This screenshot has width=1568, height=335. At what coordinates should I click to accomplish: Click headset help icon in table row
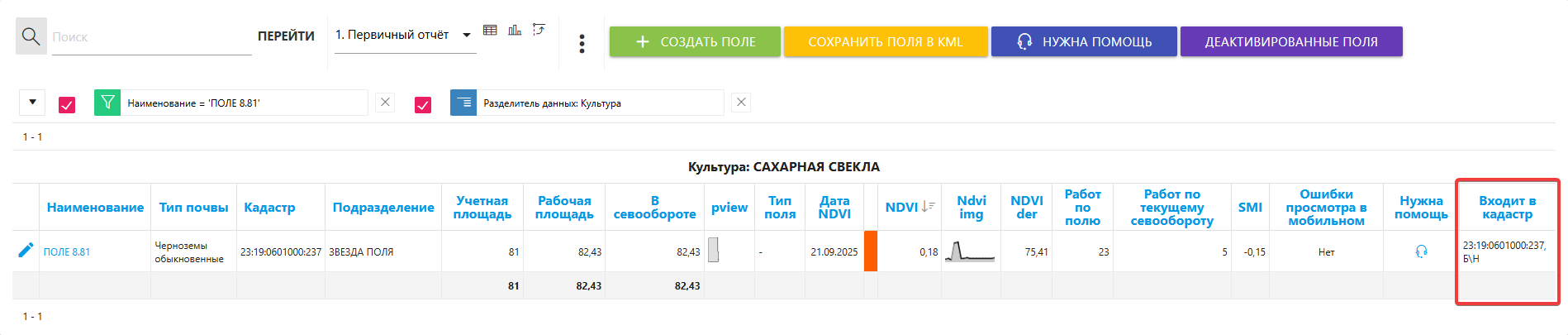click(x=1421, y=251)
